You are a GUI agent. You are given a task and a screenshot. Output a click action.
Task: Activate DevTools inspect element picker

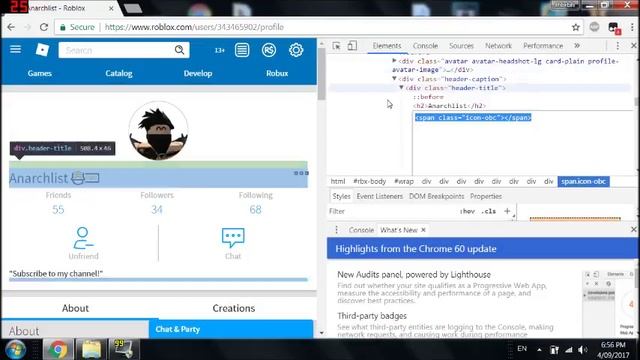click(336, 46)
